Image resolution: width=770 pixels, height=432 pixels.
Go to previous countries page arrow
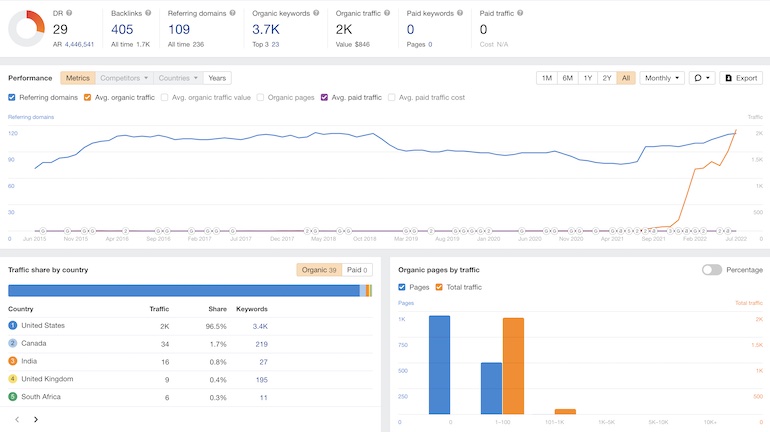17,419
